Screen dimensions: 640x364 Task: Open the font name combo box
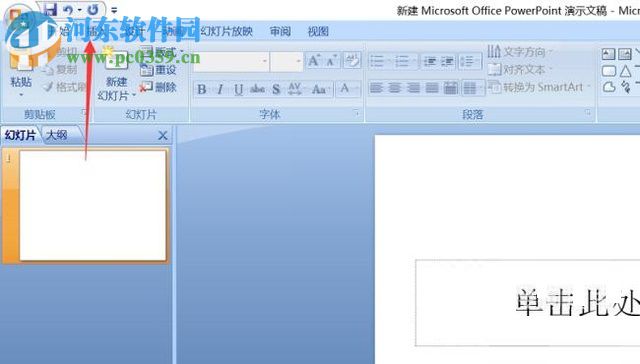click(231, 61)
